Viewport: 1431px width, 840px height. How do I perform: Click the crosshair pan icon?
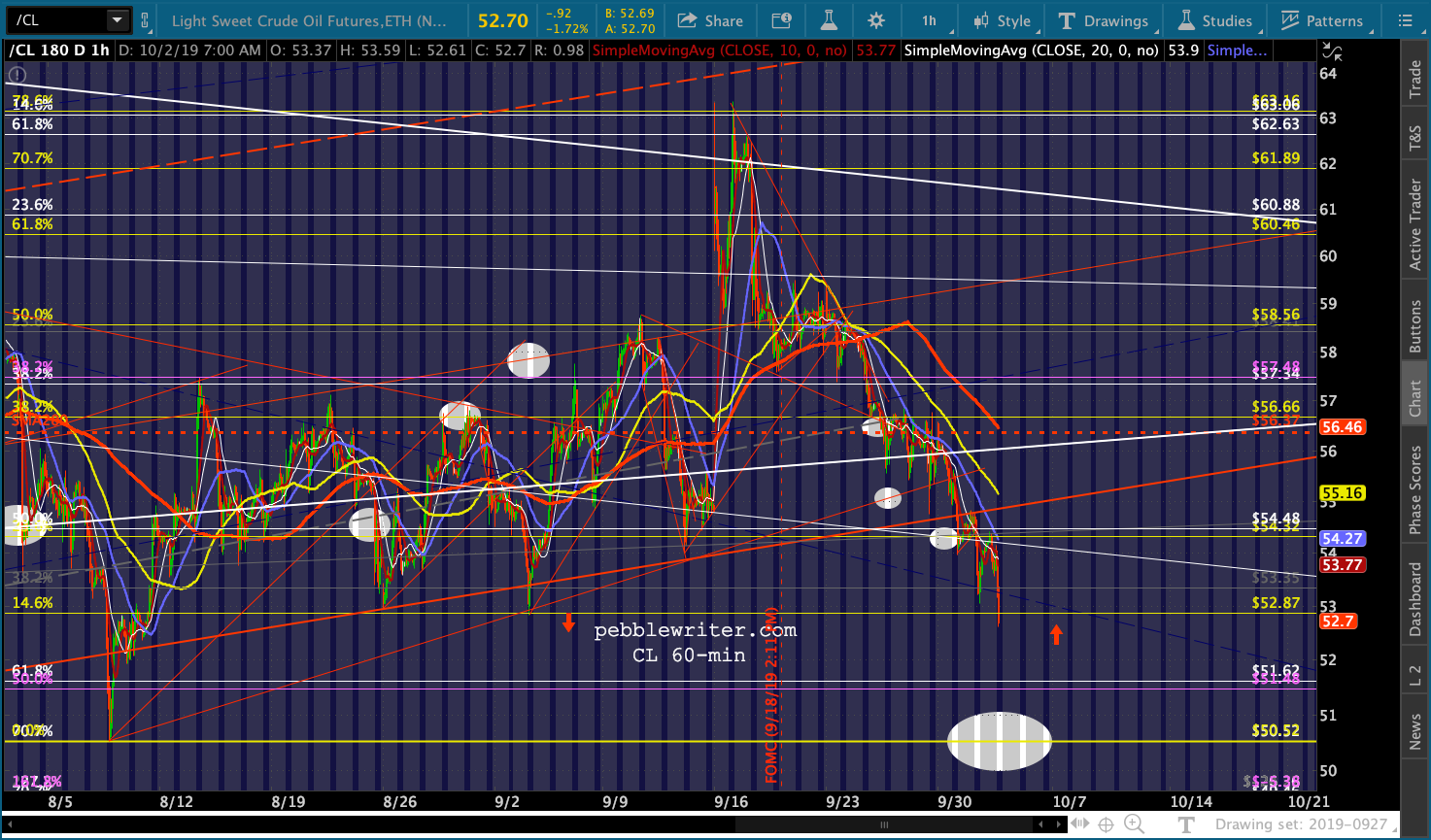1106,824
